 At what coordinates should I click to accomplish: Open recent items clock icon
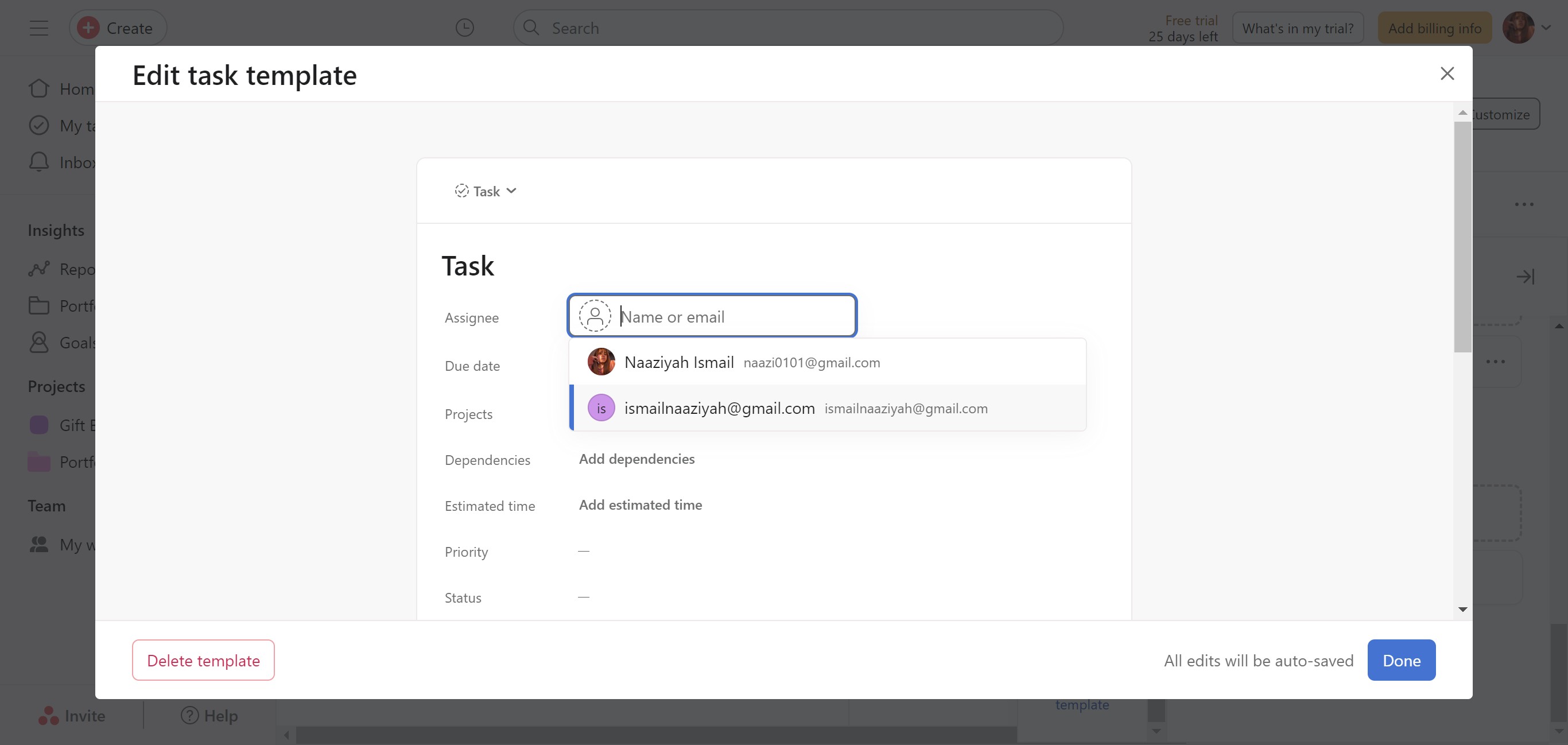464,28
